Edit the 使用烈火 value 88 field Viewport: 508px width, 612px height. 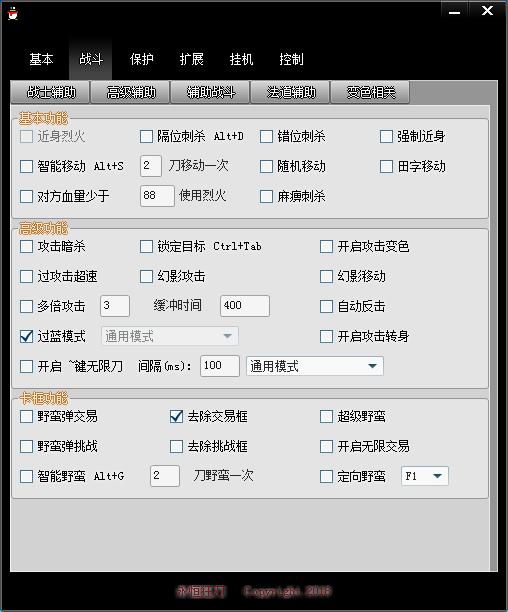157,196
